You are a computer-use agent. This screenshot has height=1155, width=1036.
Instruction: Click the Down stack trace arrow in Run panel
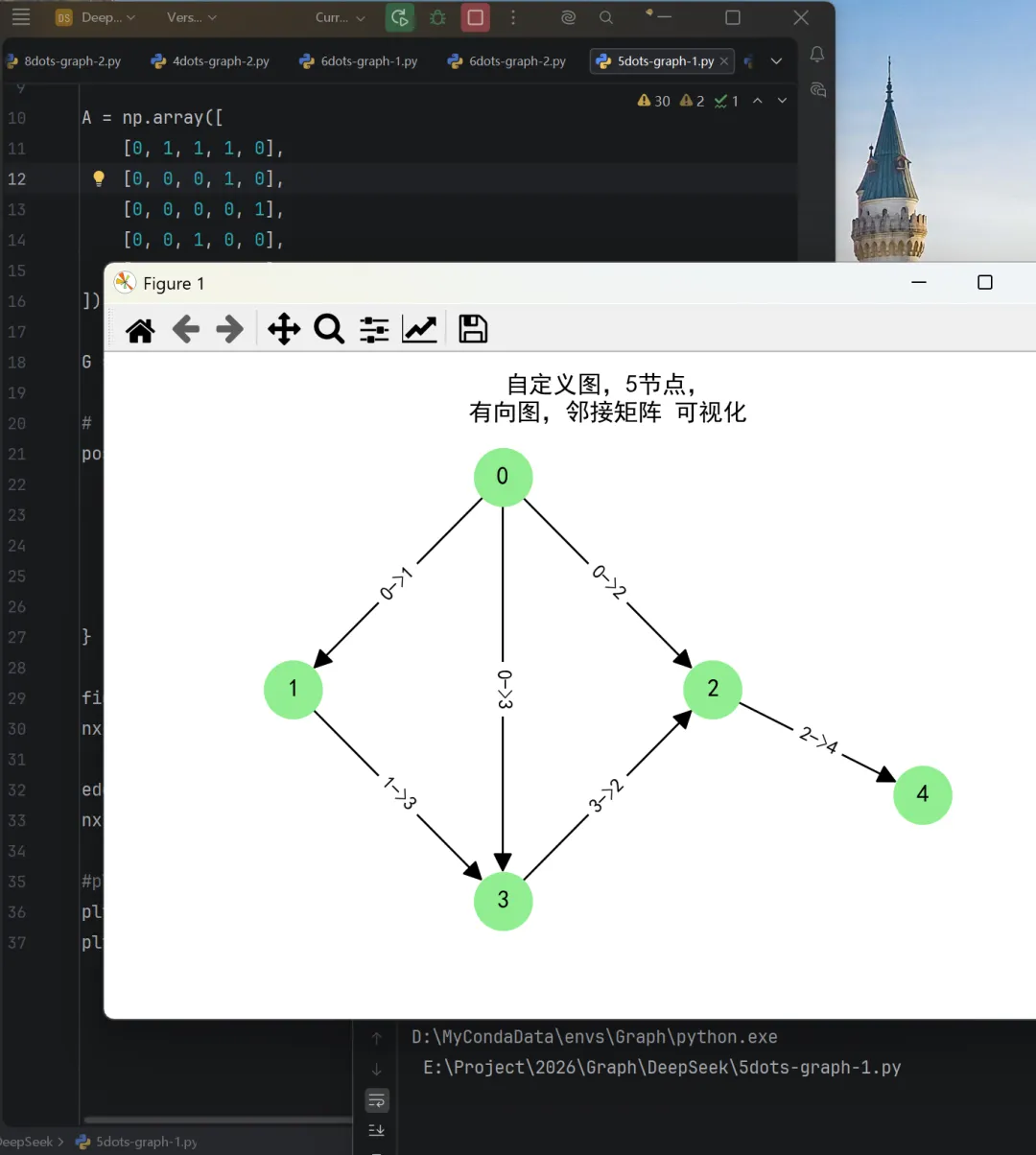376,1069
